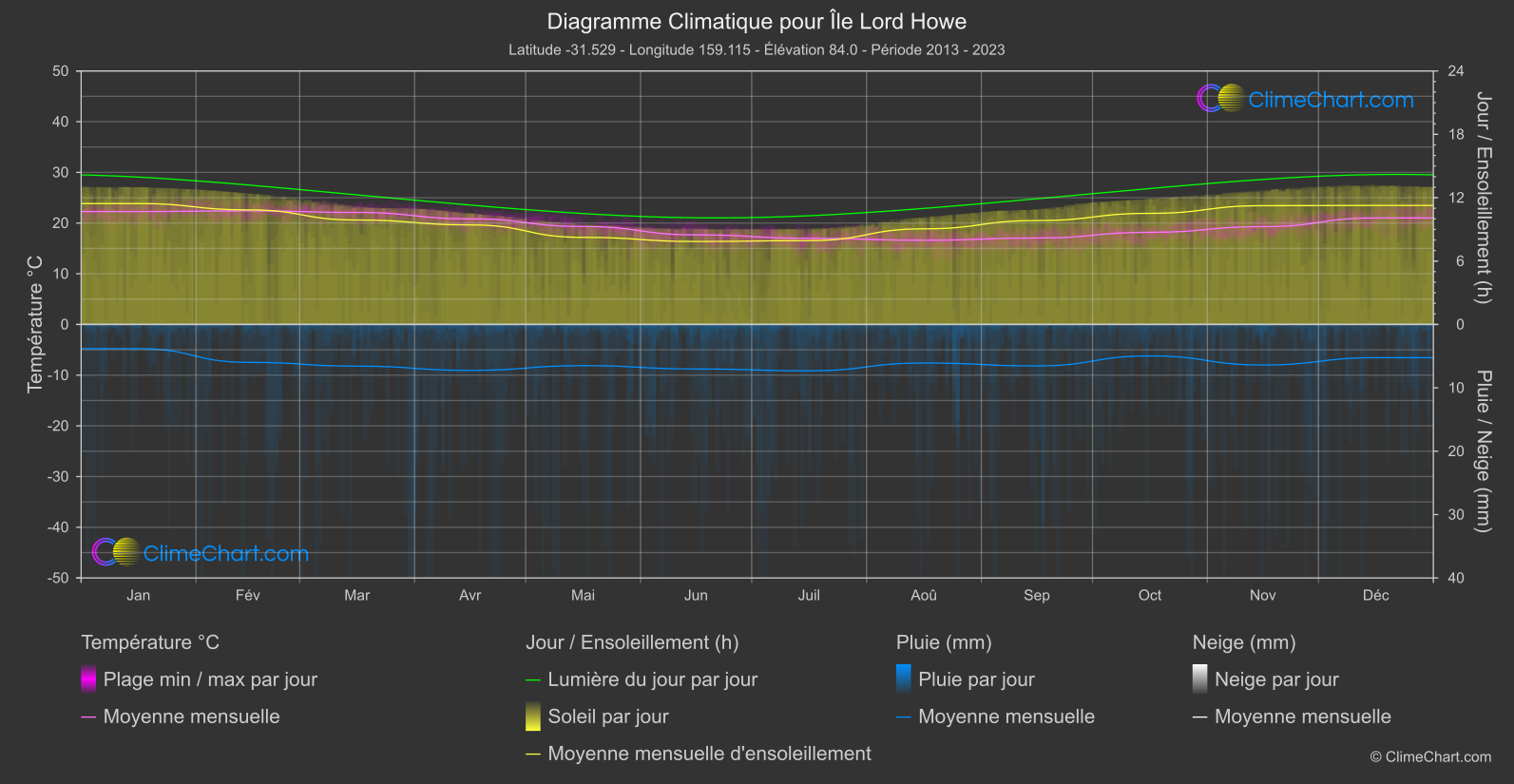Image resolution: width=1514 pixels, height=784 pixels.
Task: Click the Mai month label
Action: click(x=583, y=595)
